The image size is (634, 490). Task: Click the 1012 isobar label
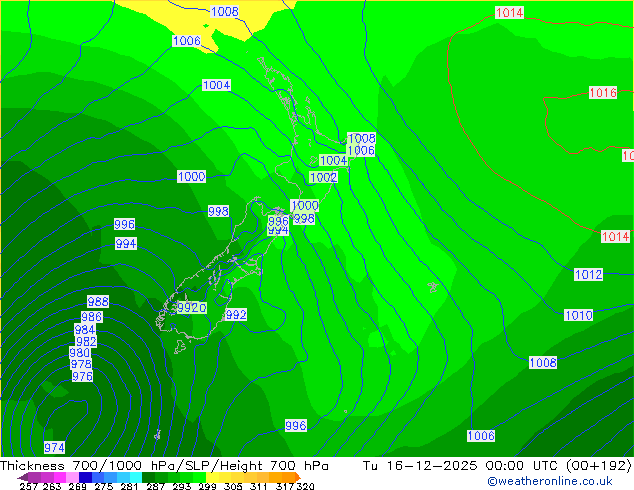[x=589, y=275]
